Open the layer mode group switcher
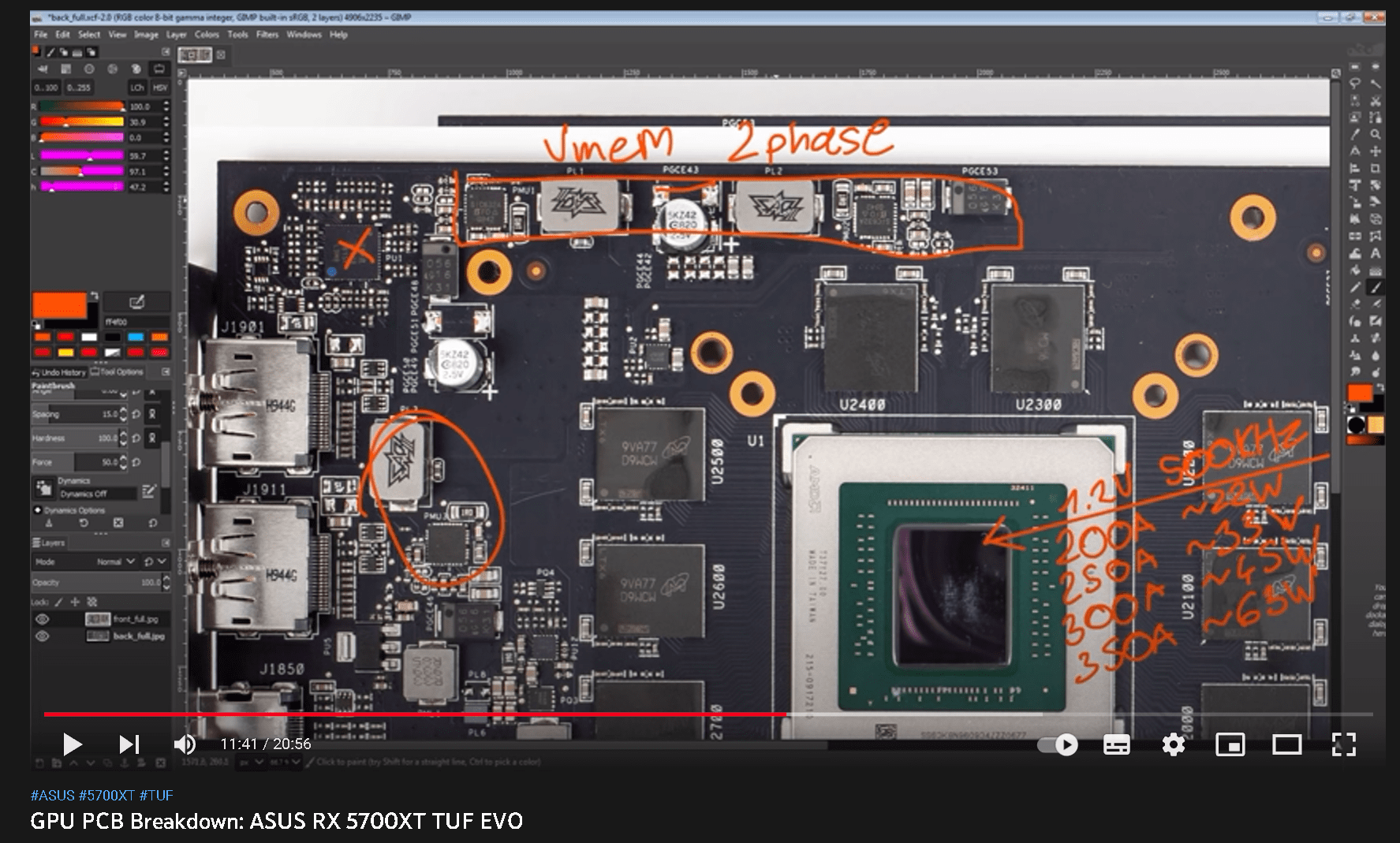1400x843 pixels. point(155,561)
